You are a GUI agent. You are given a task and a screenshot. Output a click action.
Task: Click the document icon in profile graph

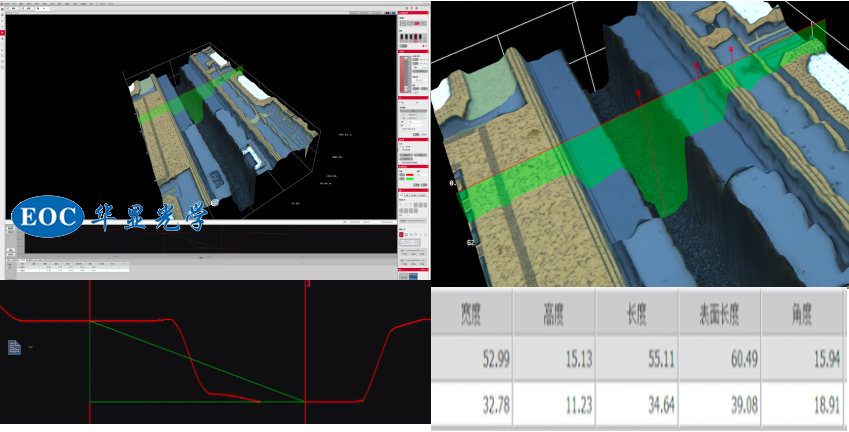(14, 347)
